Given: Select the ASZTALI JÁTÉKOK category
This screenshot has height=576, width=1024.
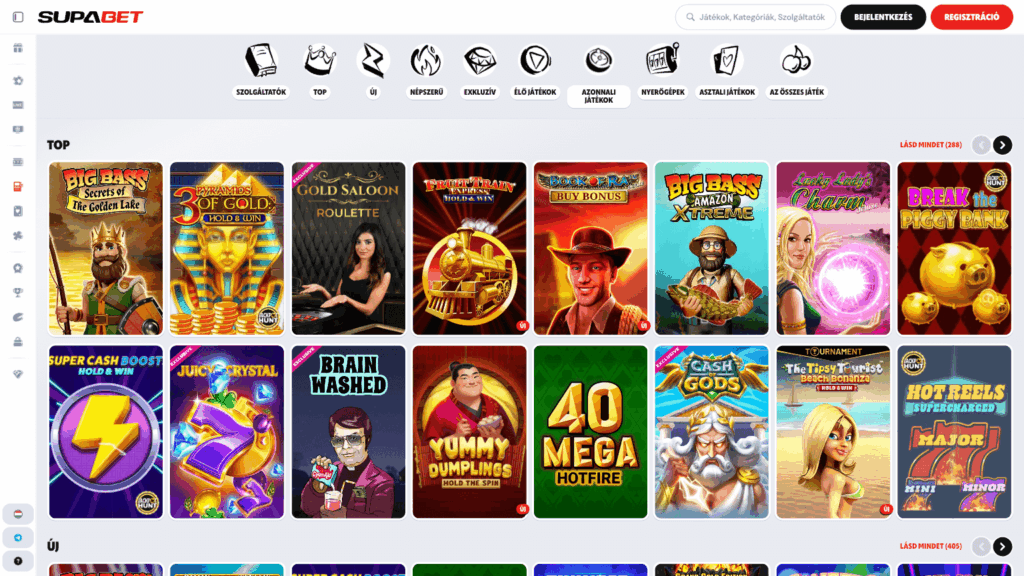Looking at the screenshot, I should [x=727, y=71].
